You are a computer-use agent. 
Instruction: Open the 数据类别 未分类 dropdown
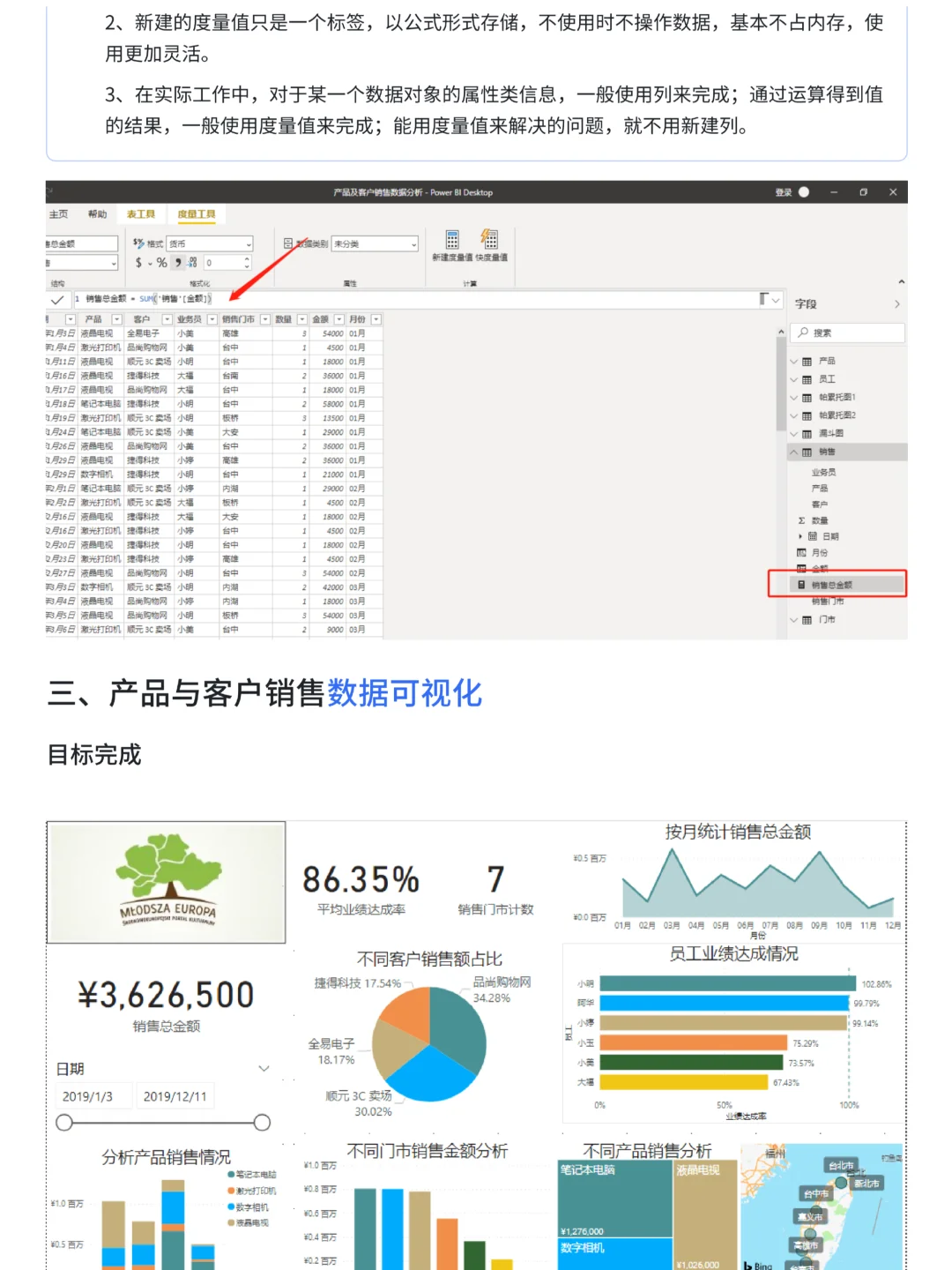(x=375, y=243)
